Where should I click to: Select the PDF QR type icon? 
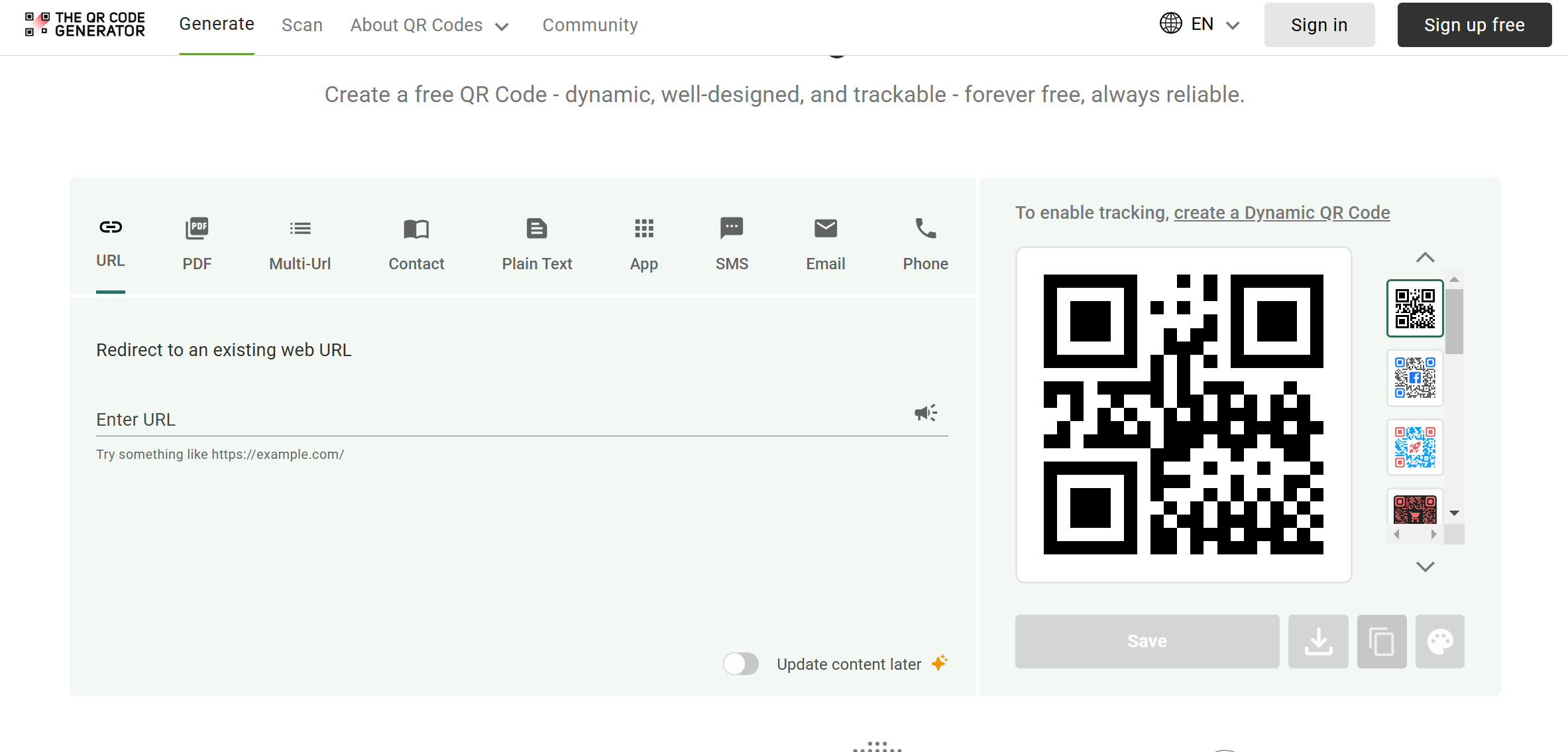point(197,229)
